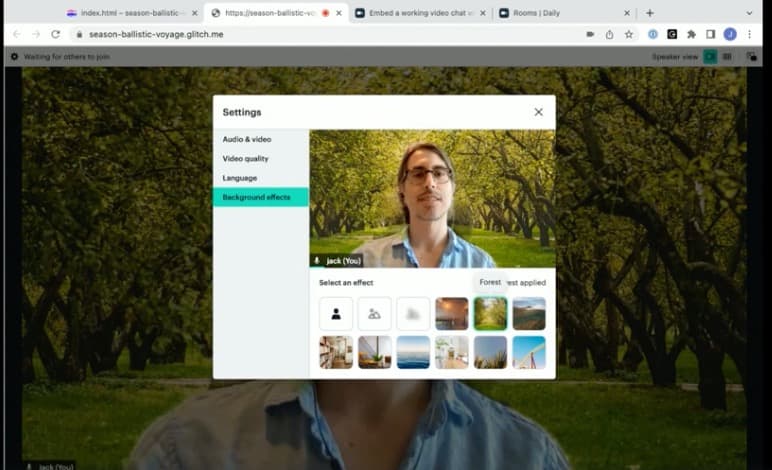Toggle the browser side panel
Image resolution: width=772 pixels, height=470 pixels.
point(710,34)
